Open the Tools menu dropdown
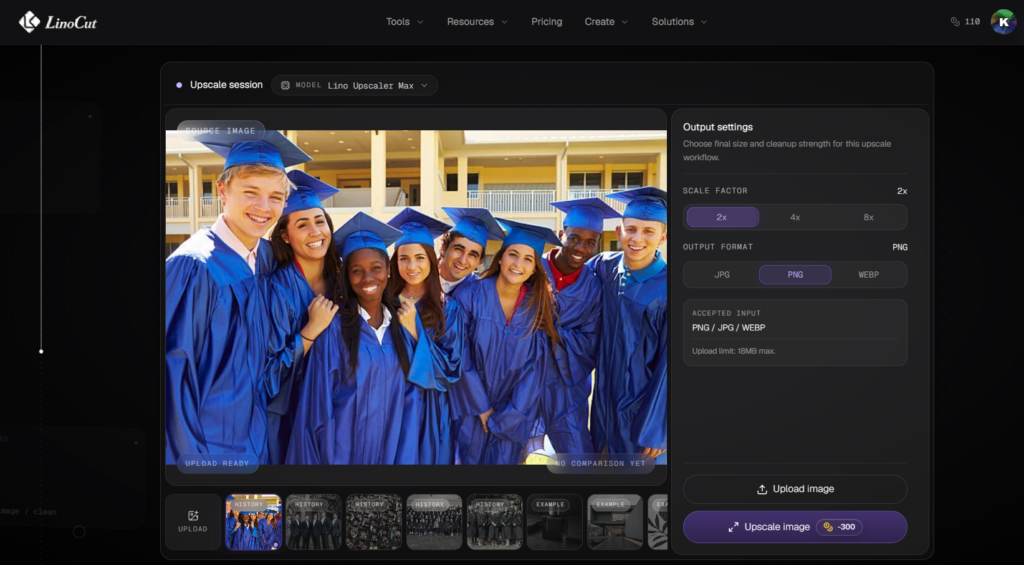 click(404, 22)
